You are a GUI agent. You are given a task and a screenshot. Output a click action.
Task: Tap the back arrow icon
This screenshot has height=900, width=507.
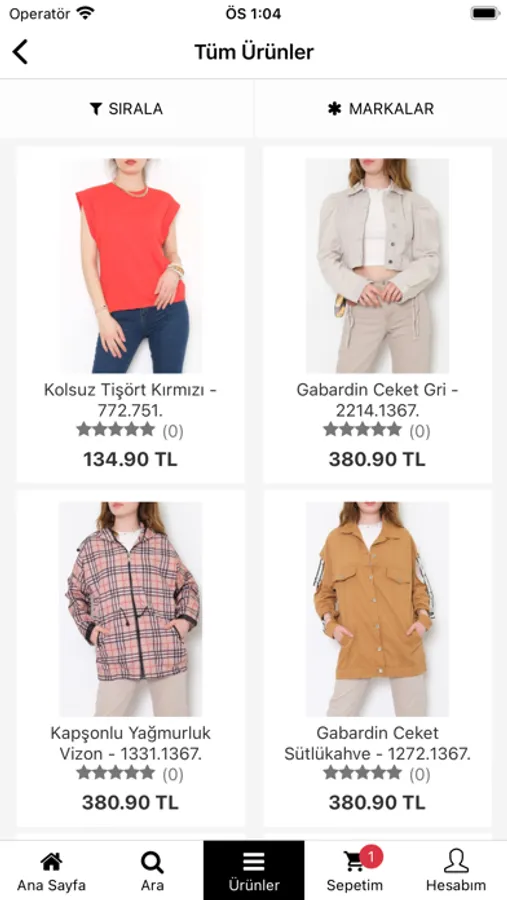20,52
